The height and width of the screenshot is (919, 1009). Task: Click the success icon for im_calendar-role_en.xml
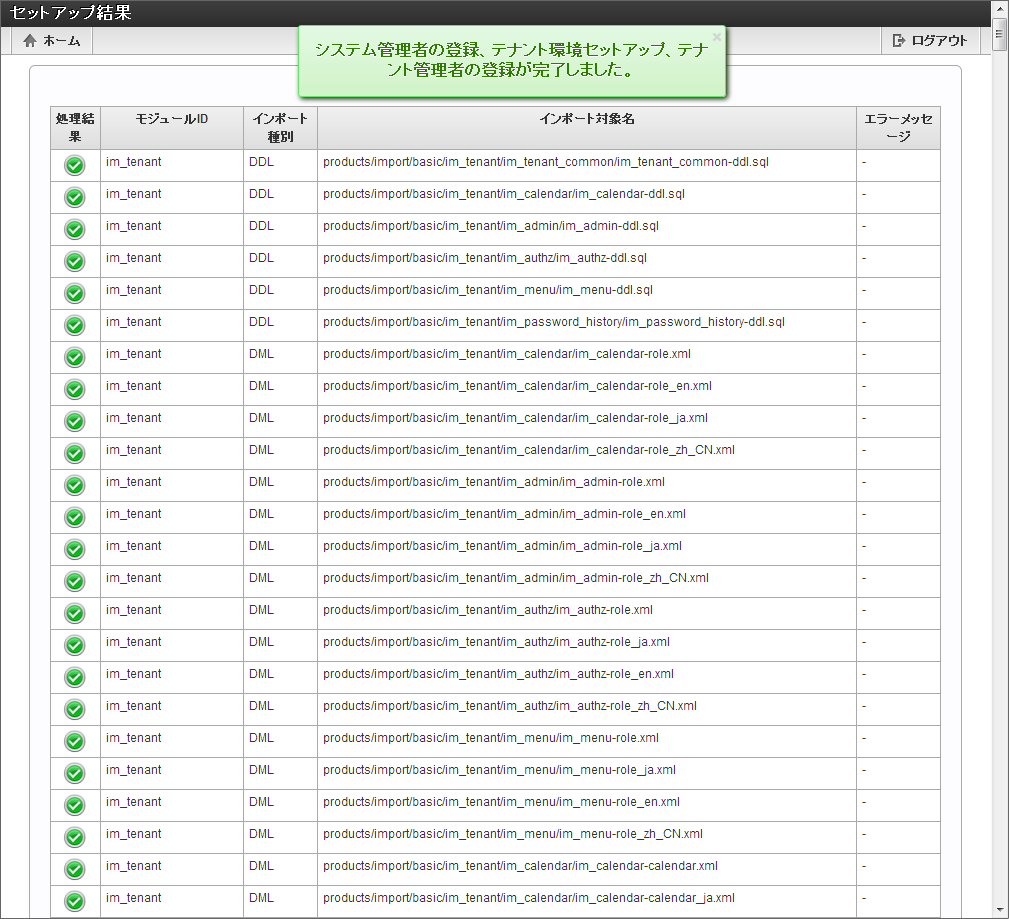[75, 389]
